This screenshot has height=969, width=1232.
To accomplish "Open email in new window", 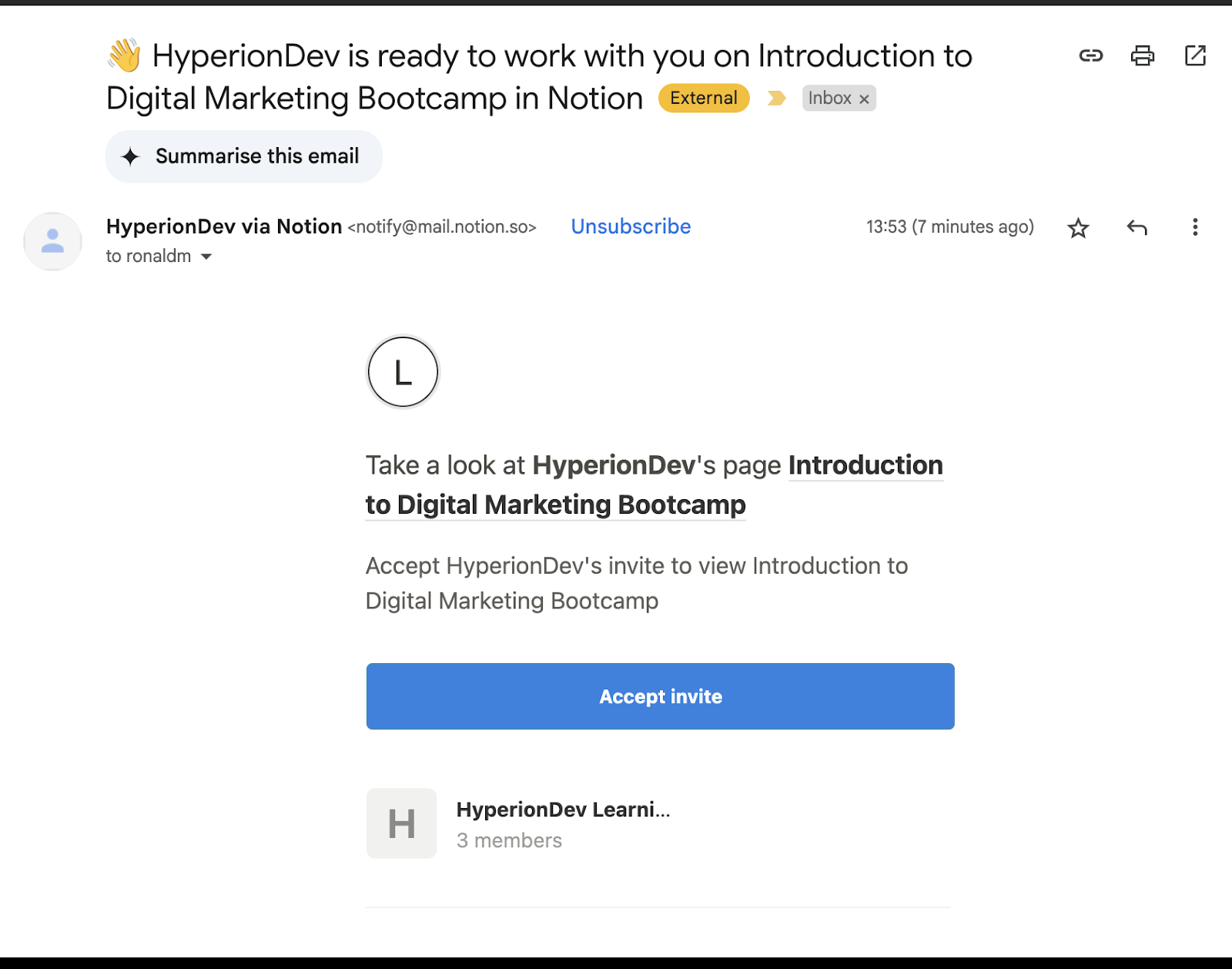I will click(1195, 55).
